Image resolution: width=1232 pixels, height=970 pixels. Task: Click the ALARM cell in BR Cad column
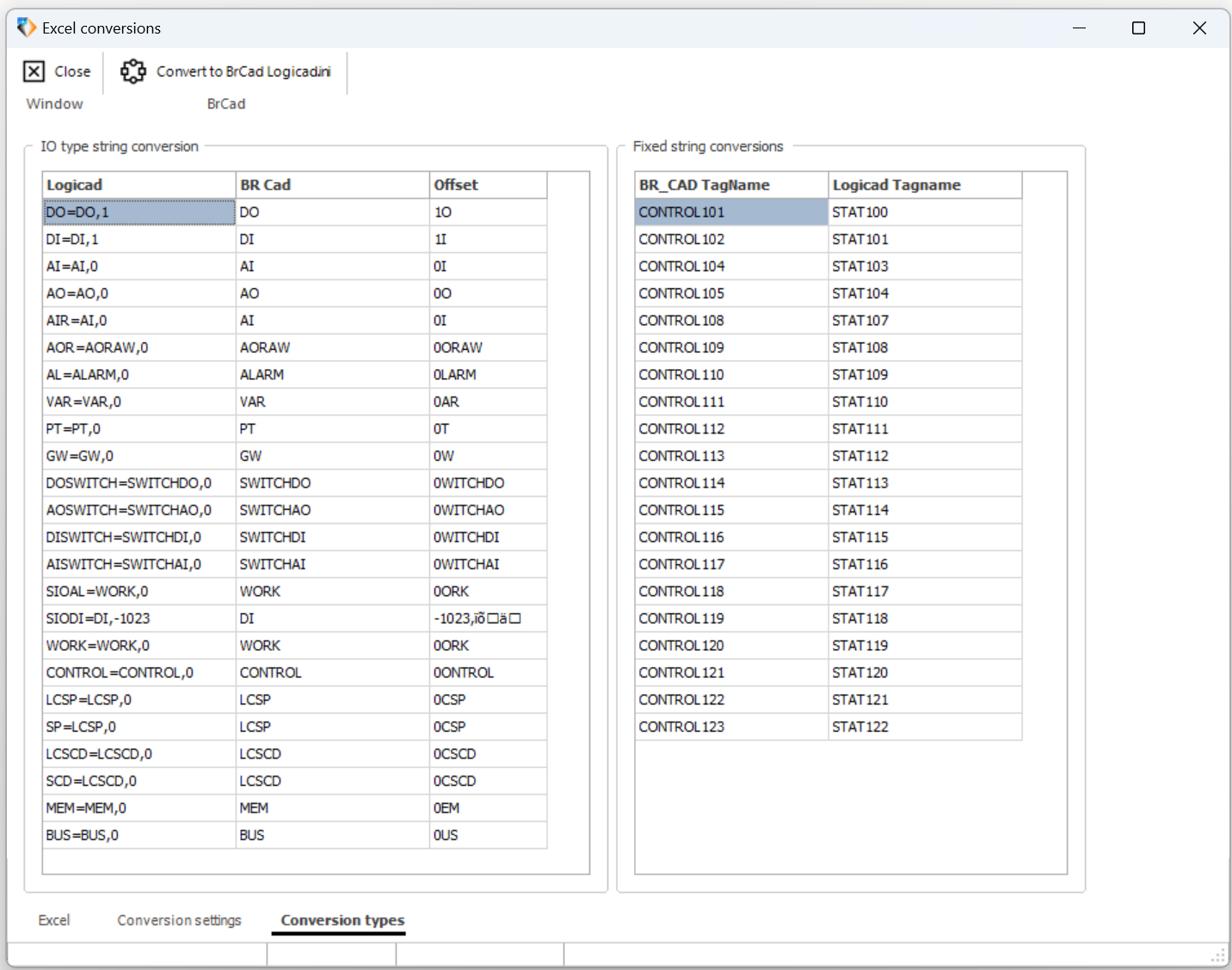[x=332, y=375]
